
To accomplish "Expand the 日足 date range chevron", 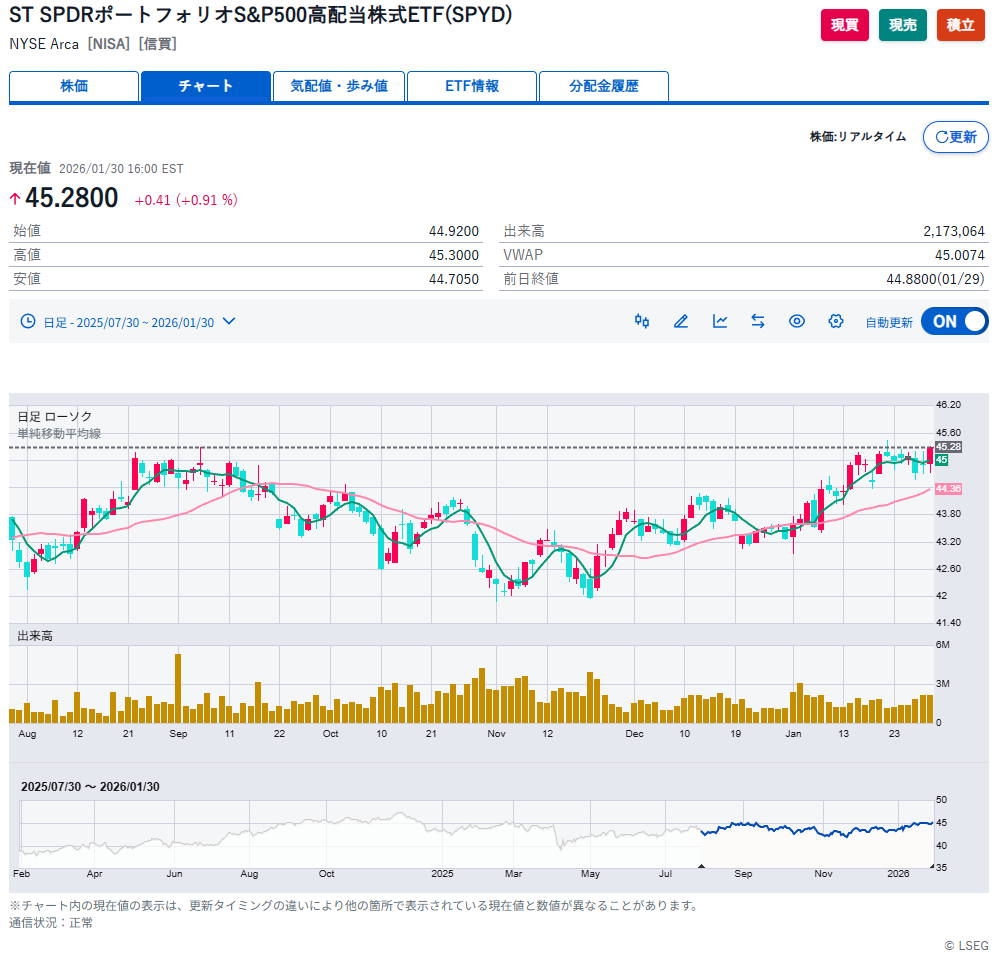I will click(229, 321).
